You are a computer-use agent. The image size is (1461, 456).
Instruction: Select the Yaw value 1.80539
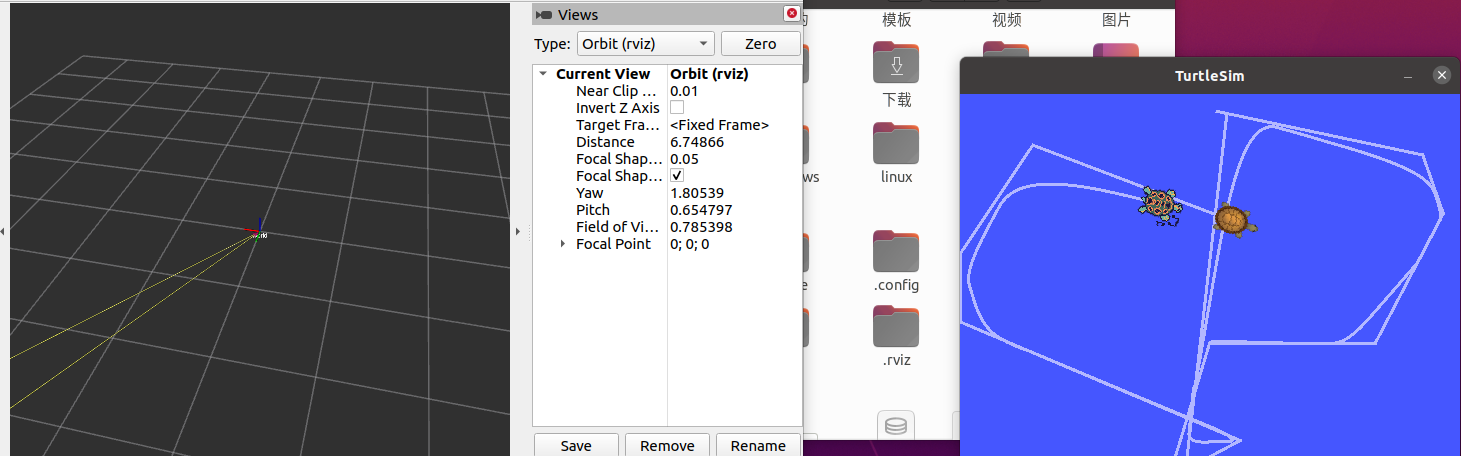[697, 193]
